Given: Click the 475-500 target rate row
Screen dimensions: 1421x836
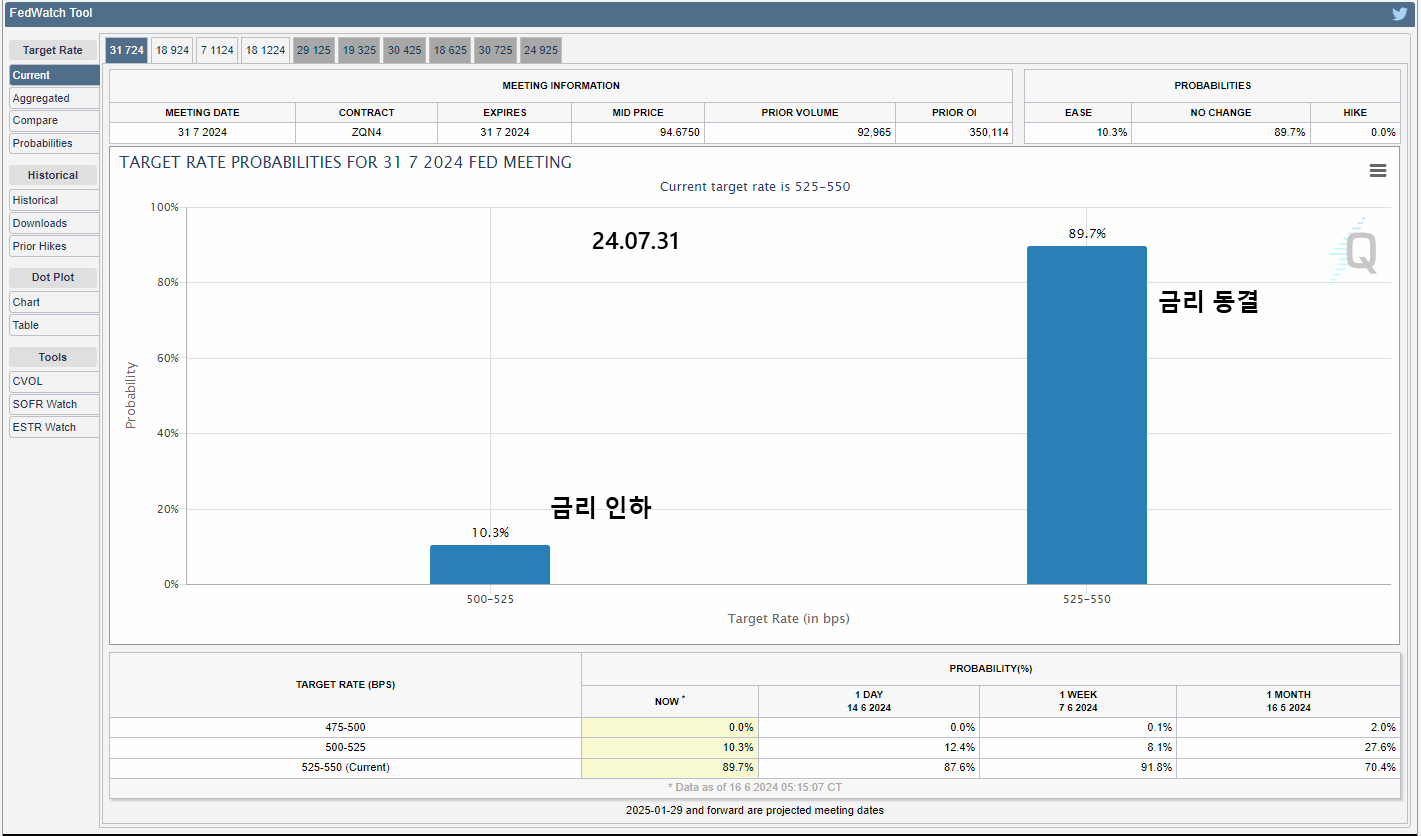Looking at the screenshot, I should coord(755,727).
